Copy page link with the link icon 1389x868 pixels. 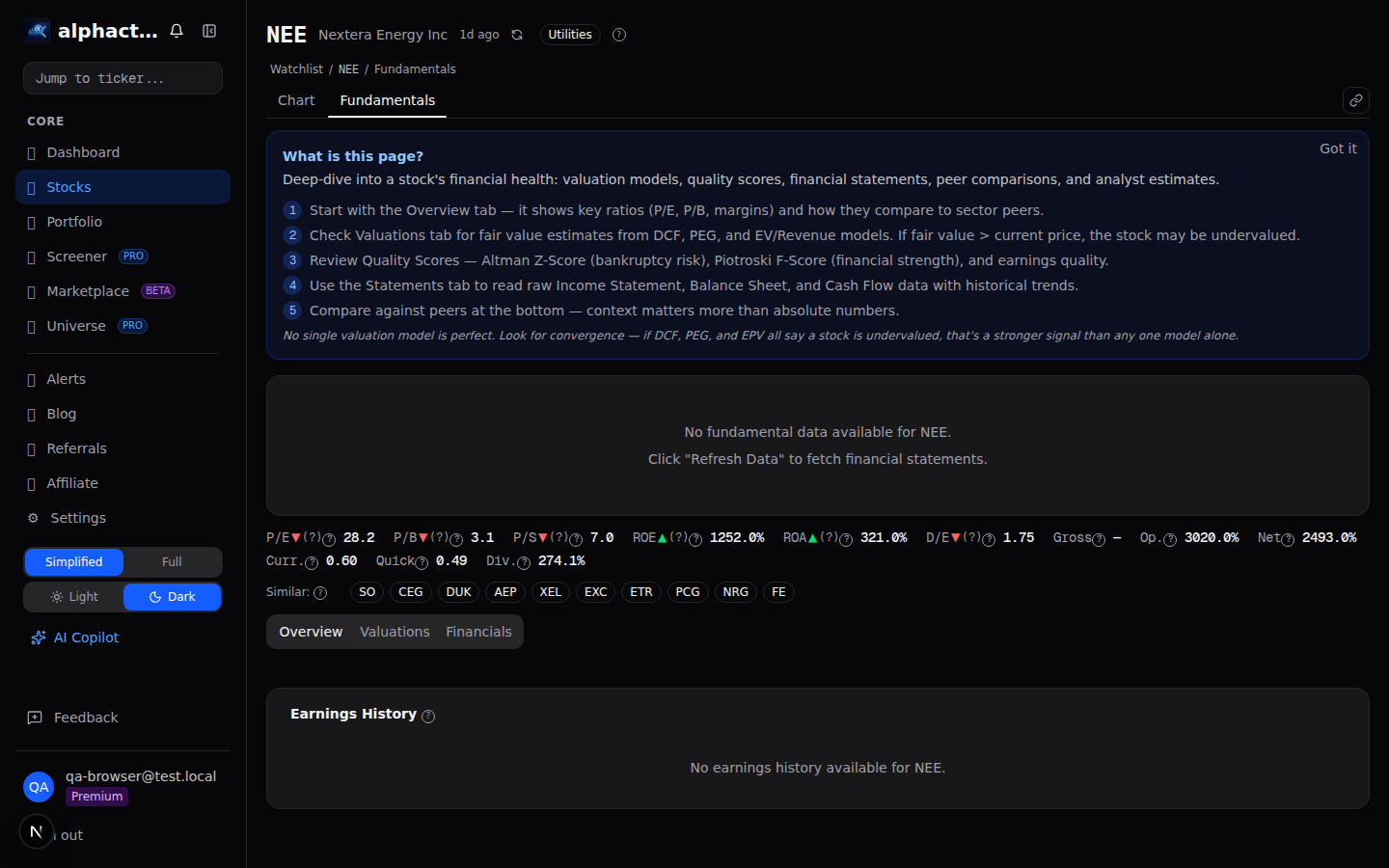tap(1355, 100)
